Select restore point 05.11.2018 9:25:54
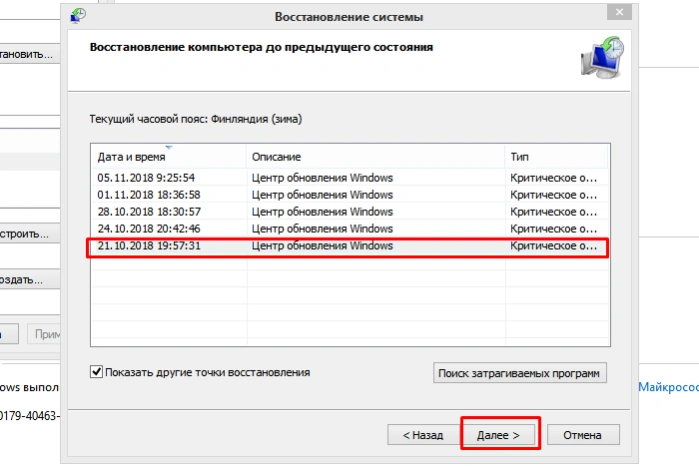Screen dimensions: 699x466 click(350, 177)
